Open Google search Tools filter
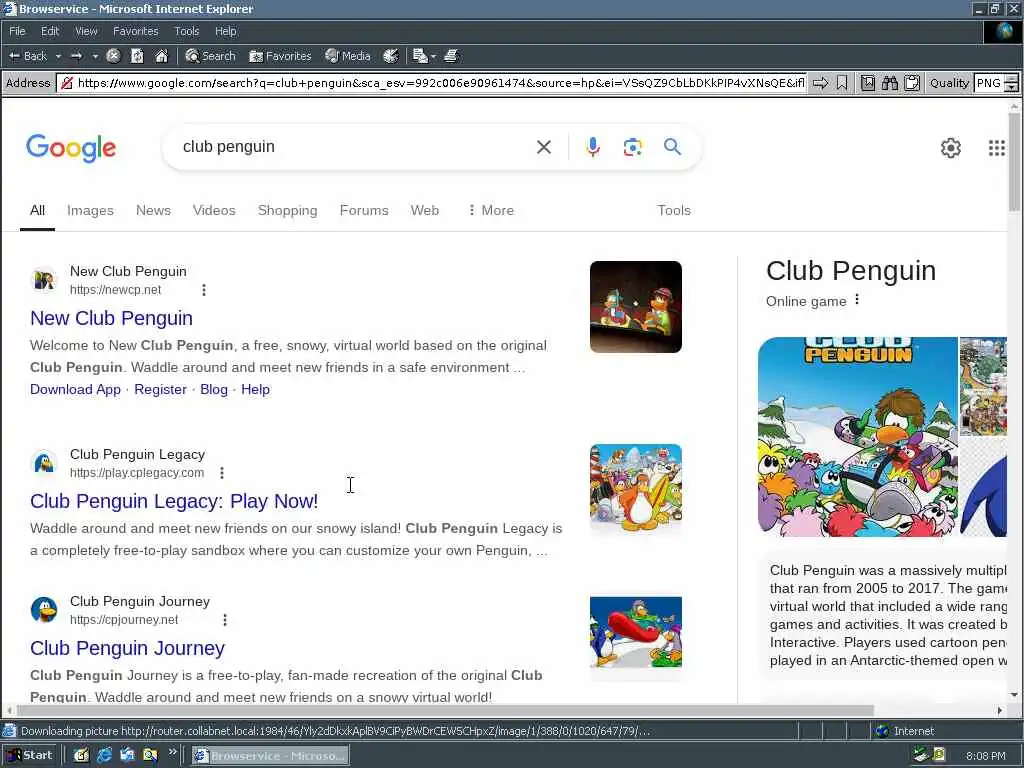Image resolution: width=1024 pixels, height=768 pixels. [673, 210]
